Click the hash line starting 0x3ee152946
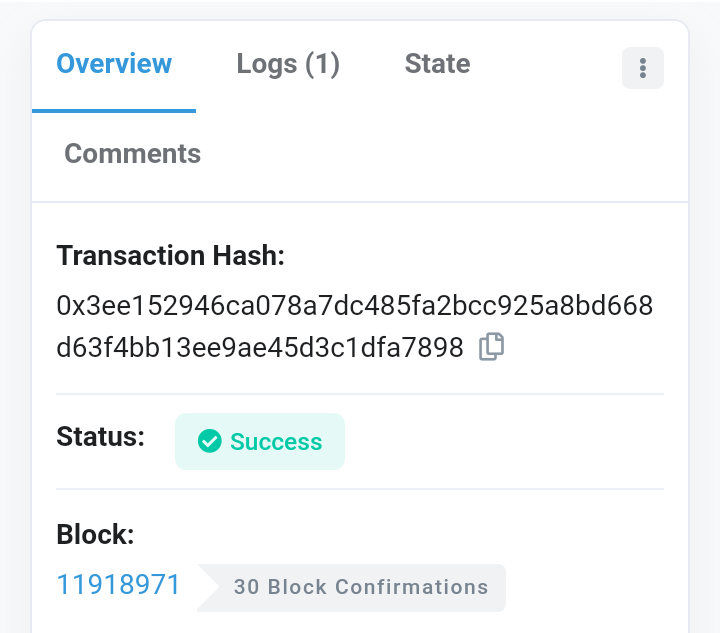This screenshot has width=720, height=633. (x=354, y=306)
